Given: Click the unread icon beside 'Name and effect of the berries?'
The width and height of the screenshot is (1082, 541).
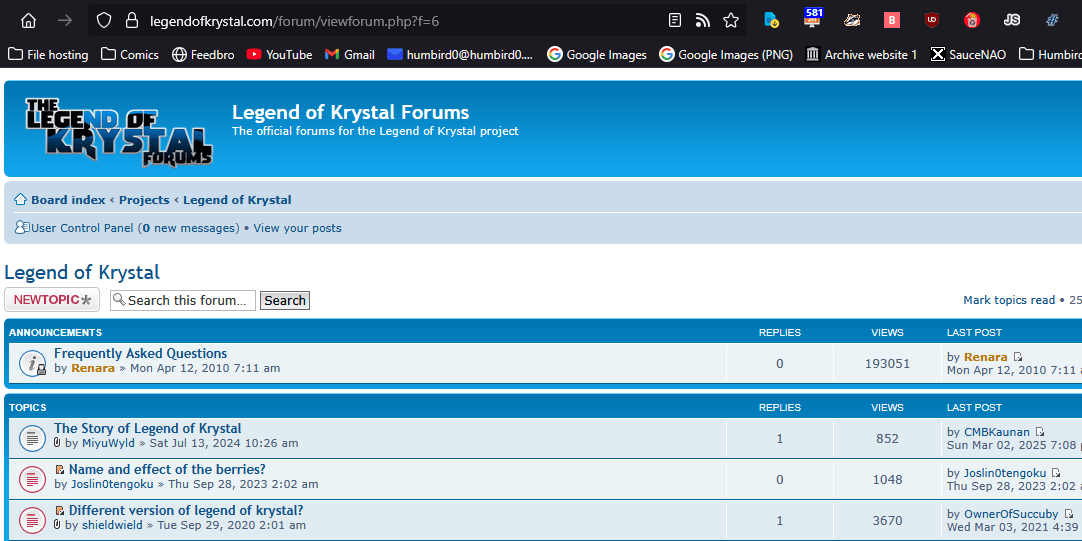Looking at the screenshot, I should click(32, 479).
